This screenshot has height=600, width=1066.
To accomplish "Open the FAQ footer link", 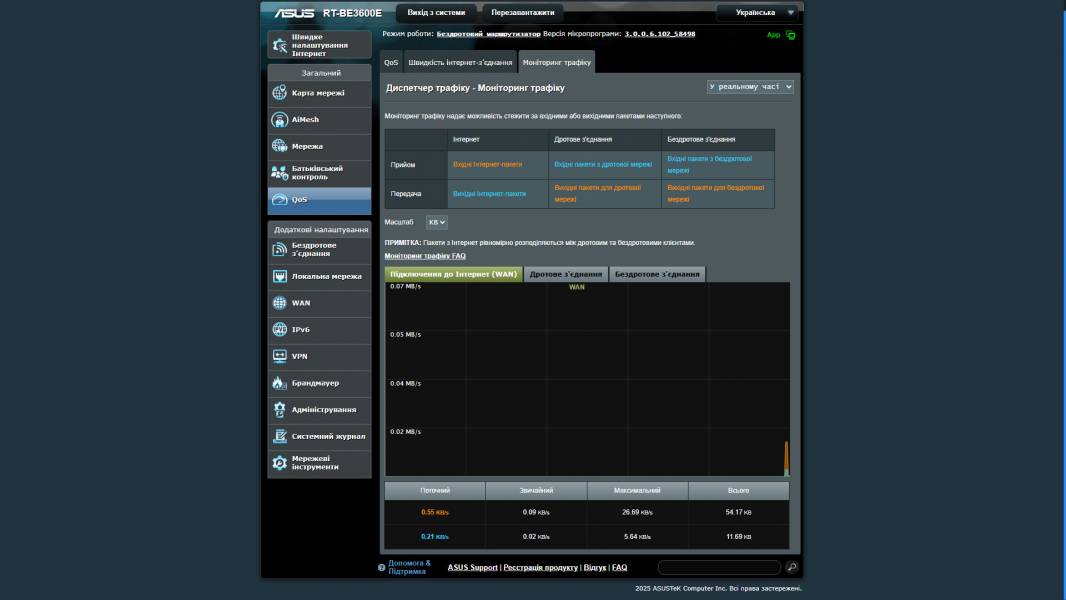I will tap(619, 567).
